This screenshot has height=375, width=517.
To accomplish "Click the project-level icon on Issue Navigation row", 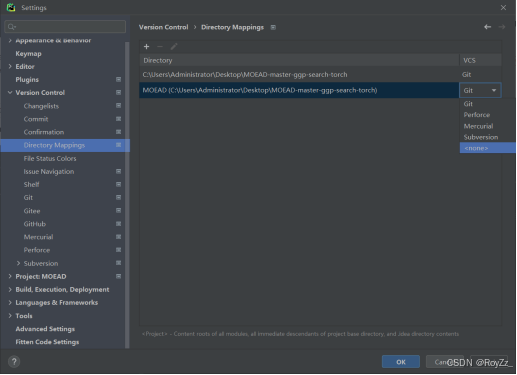I will tap(118, 171).
